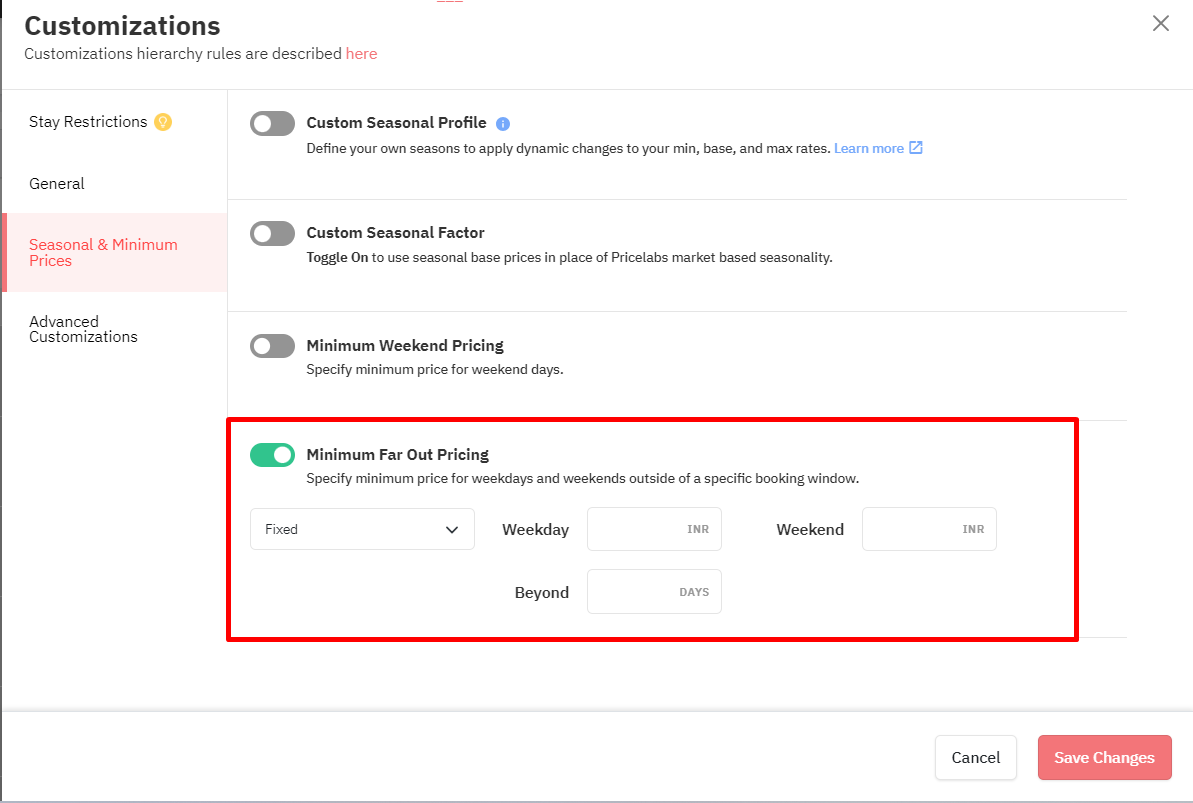Click the Beyond DAYS input field
The width and height of the screenshot is (1193, 803).
[654, 591]
